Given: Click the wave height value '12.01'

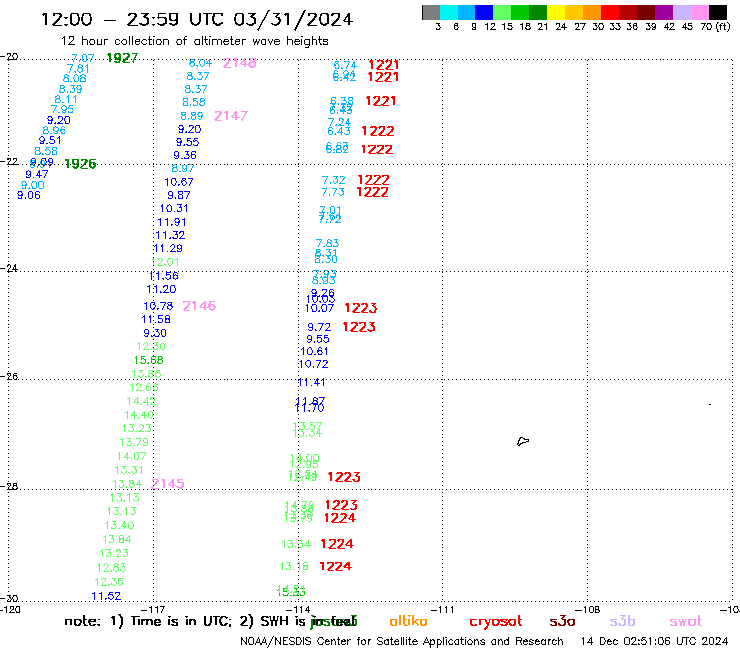Looking at the screenshot, I should [x=166, y=262].
